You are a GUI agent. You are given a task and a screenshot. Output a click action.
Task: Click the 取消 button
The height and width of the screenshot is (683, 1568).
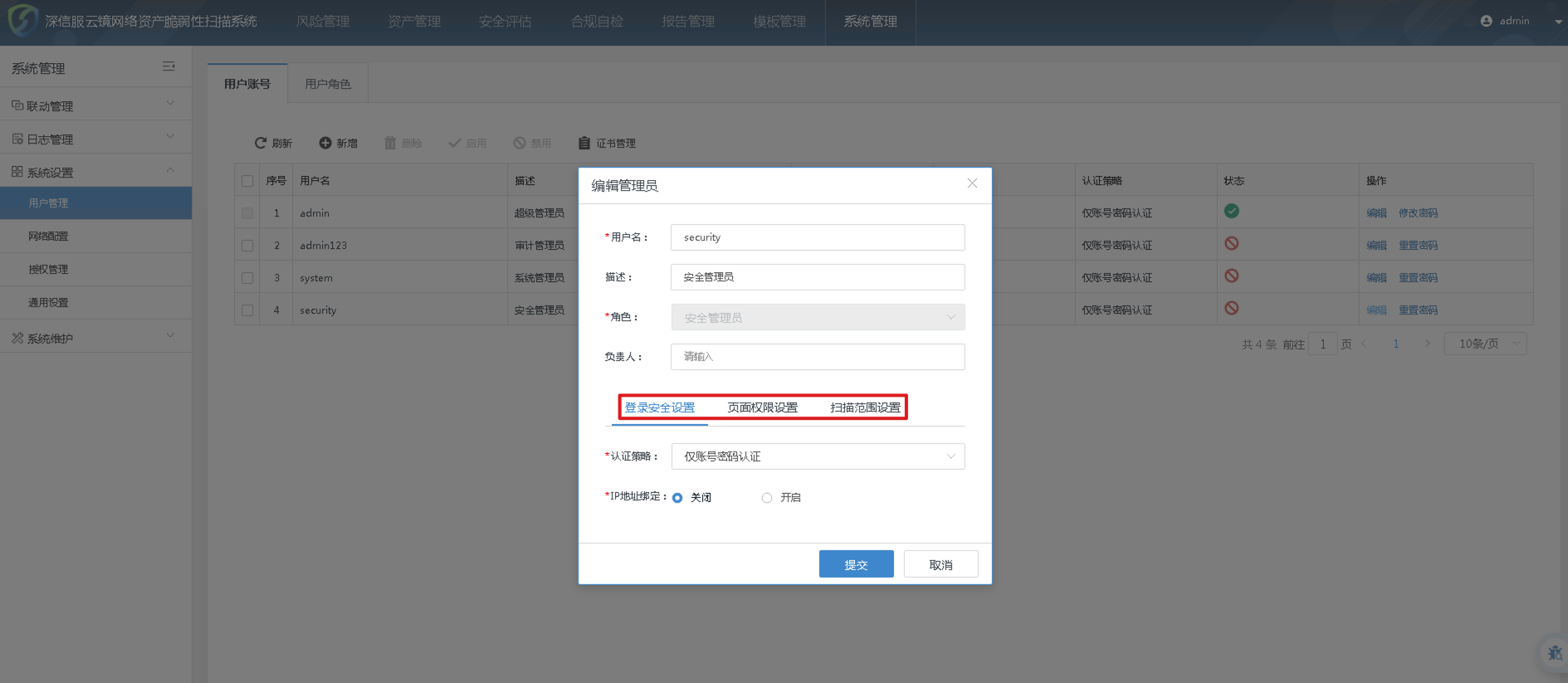click(x=941, y=564)
